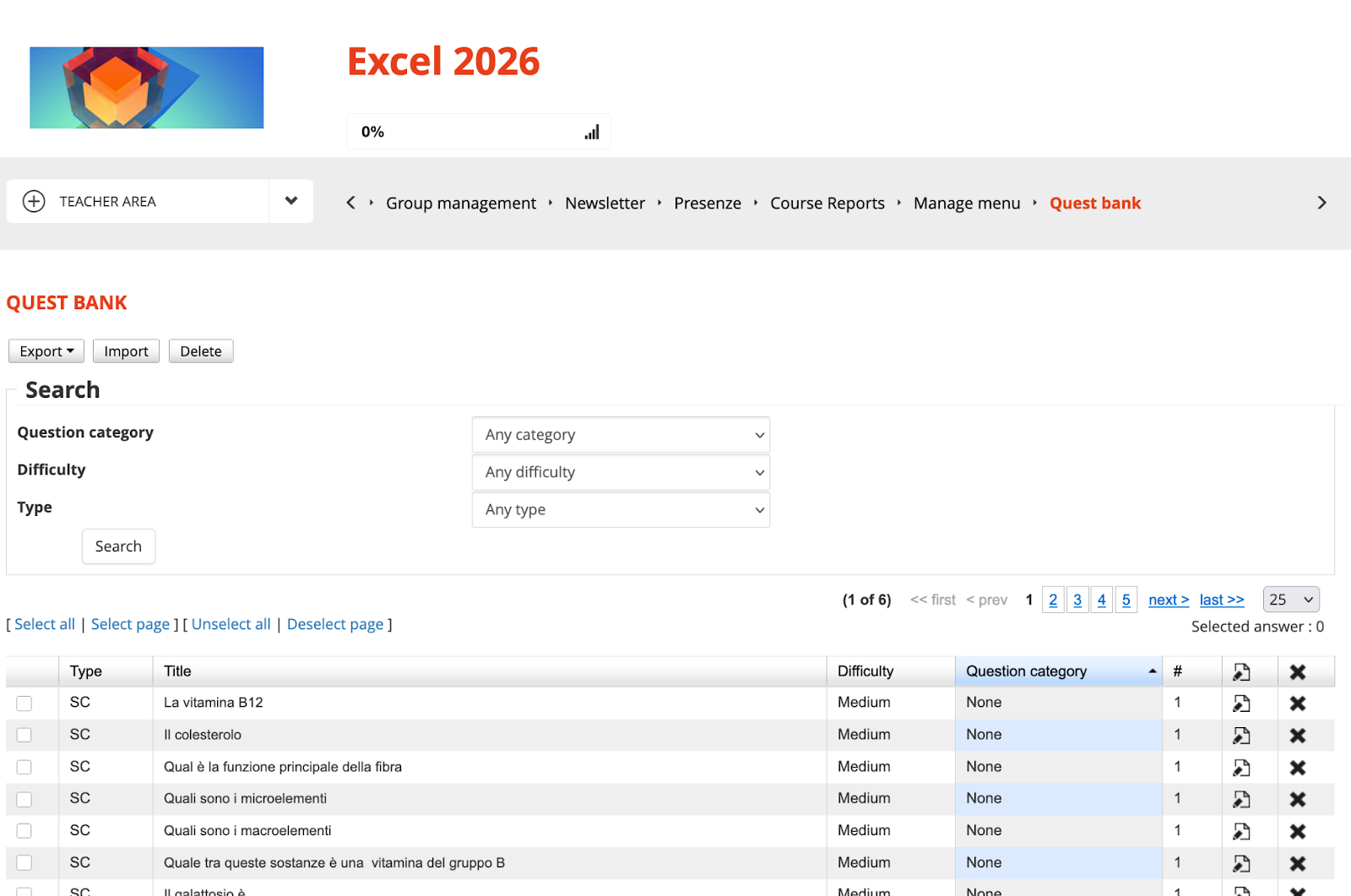Edit the Quali sono i microelementi question
Screen dimensions: 1351x896
[x=1240, y=799]
